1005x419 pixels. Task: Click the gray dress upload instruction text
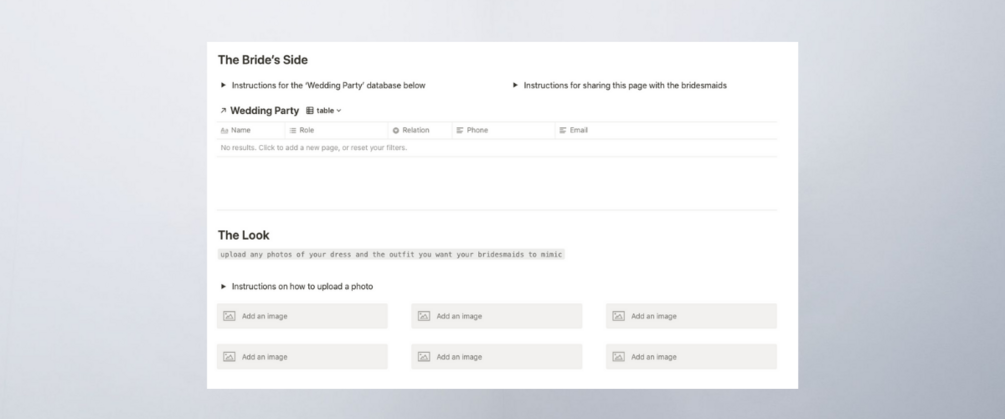[391, 255]
